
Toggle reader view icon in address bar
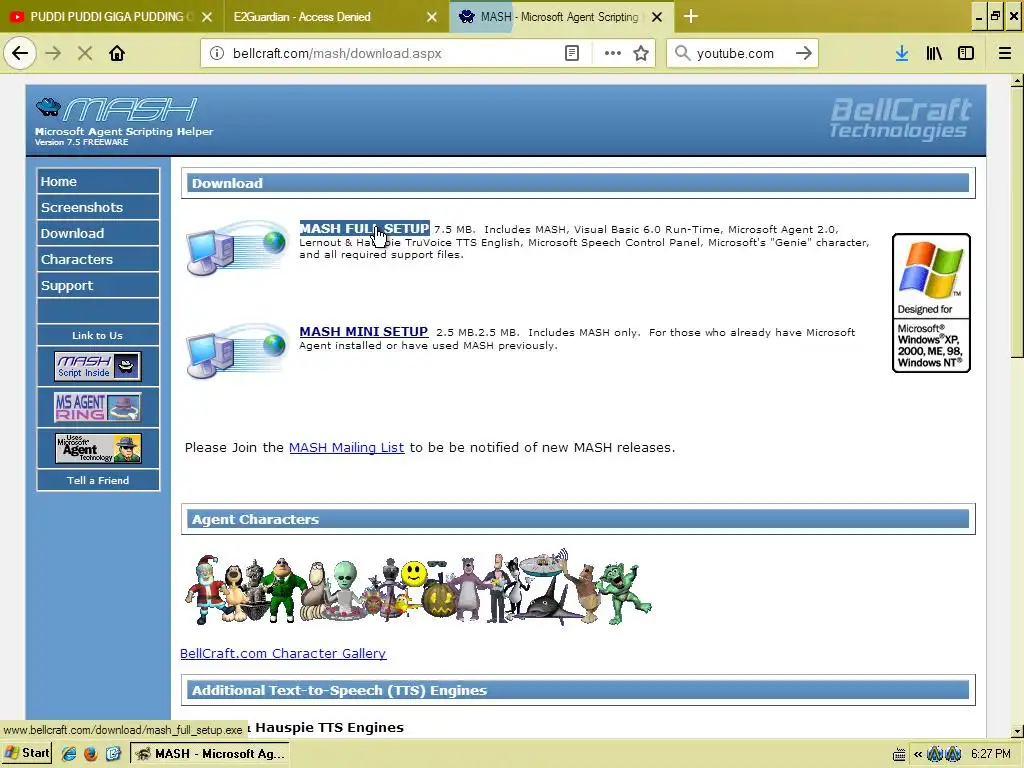[x=572, y=53]
